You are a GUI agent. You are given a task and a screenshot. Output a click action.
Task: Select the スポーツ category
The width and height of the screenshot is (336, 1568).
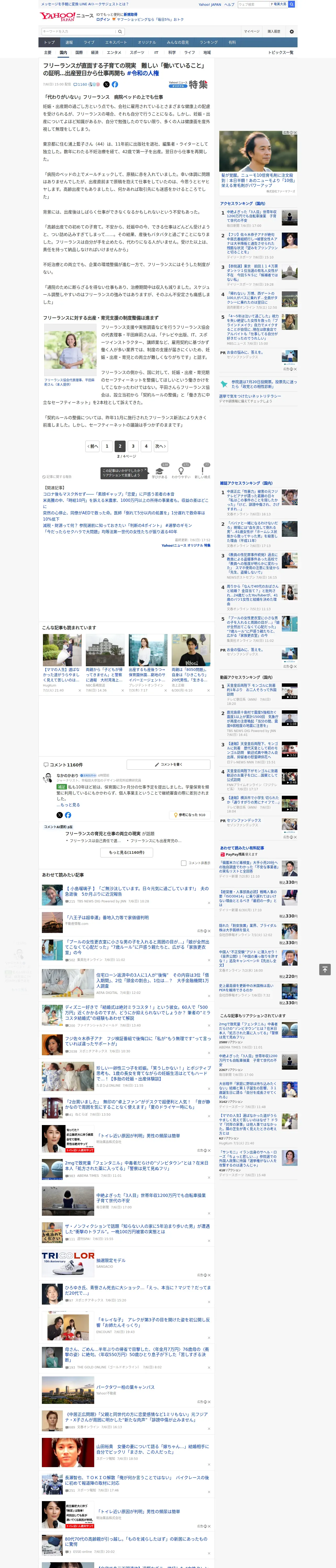[137, 52]
